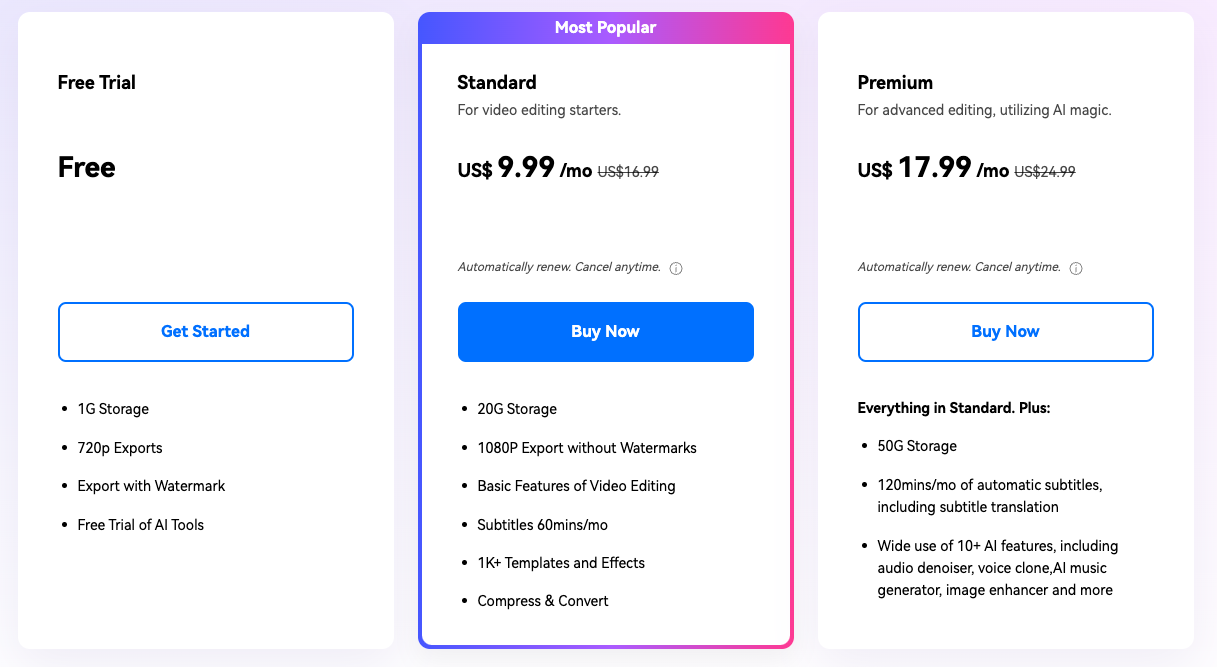The height and width of the screenshot is (667, 1217).
Task: Click the Free Trial plan title
Action: [97, 83]
